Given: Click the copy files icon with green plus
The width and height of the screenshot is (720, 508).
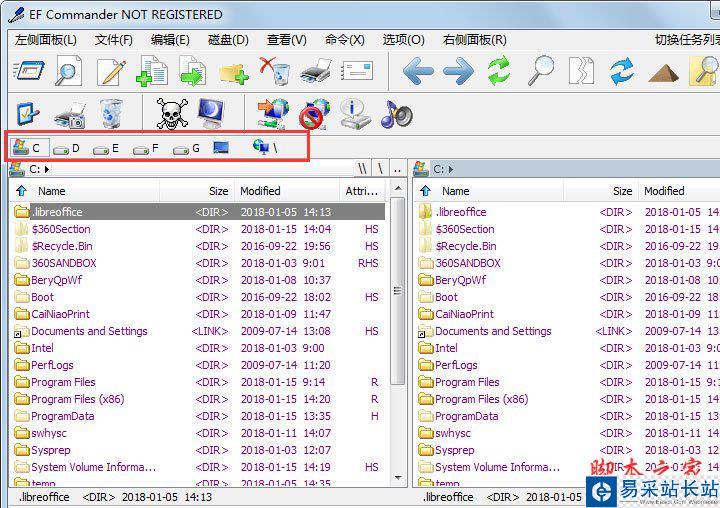Looking at the screenshot, I should pyautogui.click(x=152, y=71).
